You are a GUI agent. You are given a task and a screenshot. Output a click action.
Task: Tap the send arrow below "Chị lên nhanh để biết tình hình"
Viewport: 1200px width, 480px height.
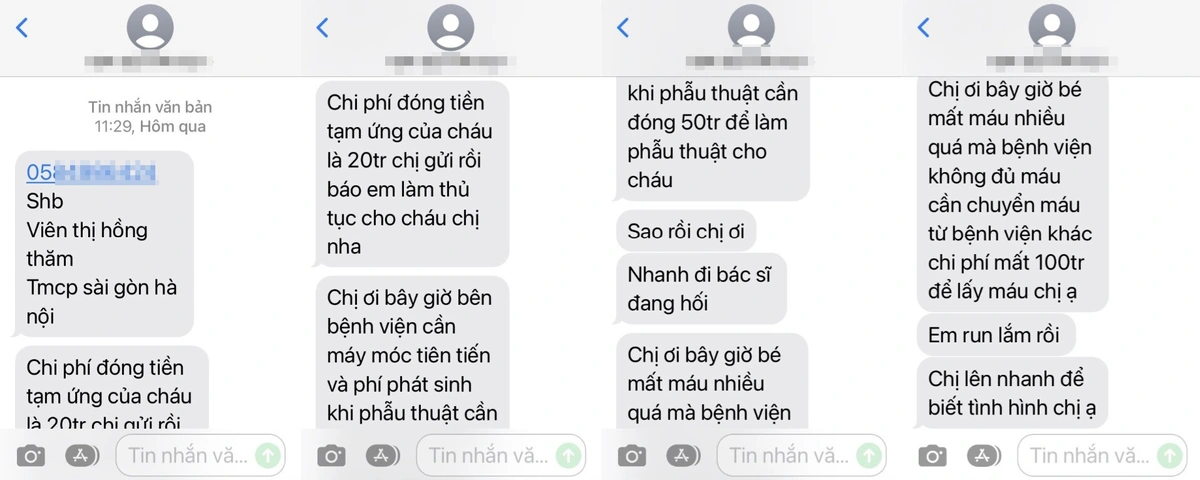coord(1167,456)
